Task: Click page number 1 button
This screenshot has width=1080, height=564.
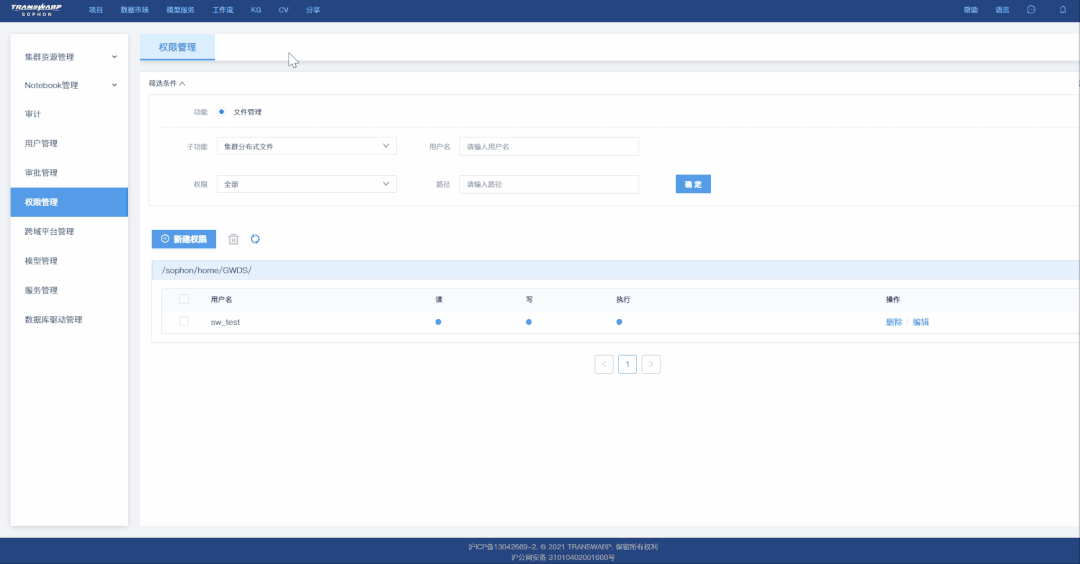Action: click(x=627, y=364)
